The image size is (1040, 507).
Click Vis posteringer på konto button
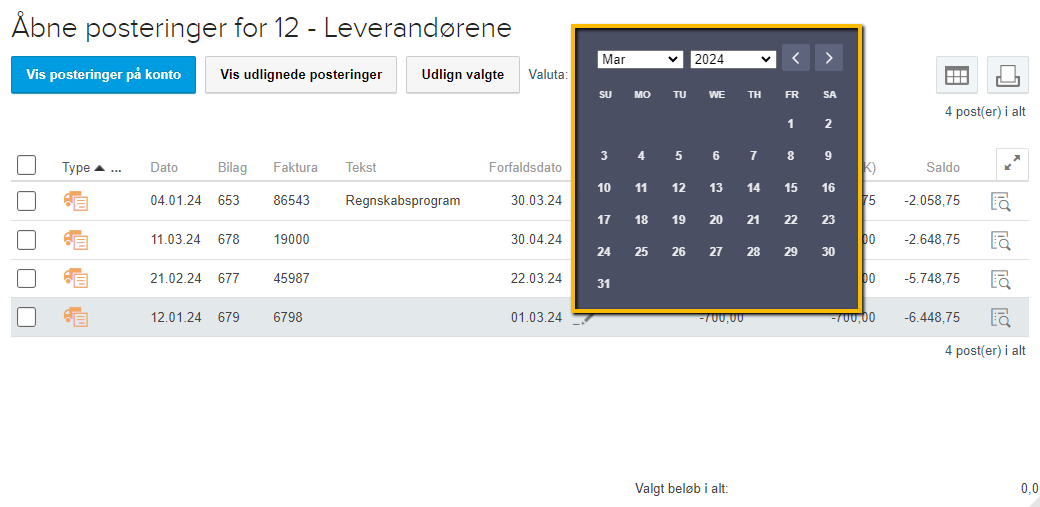click(103, 75)
